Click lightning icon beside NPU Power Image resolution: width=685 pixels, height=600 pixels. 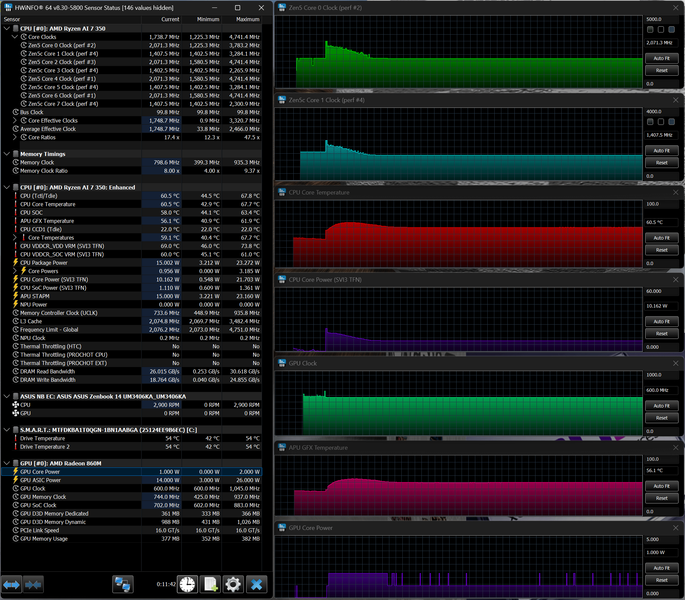click(x=16, y=304)
